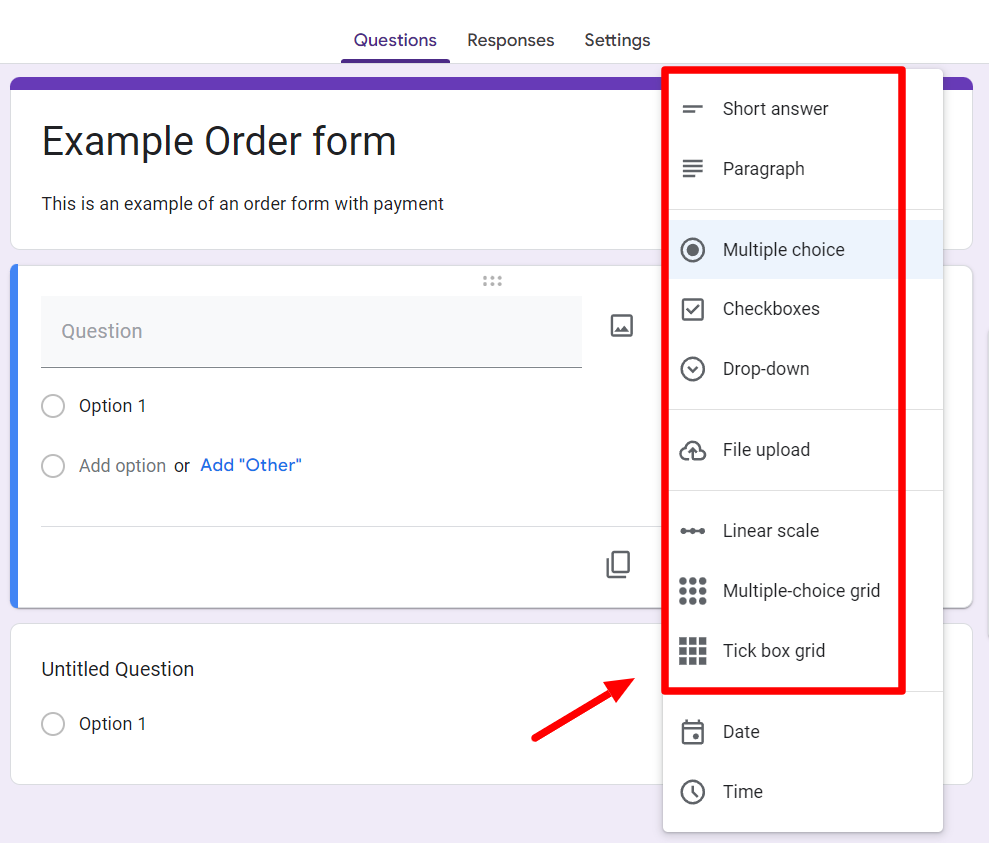The height and width of the screenshot is (843, 989).
Task: Select the Tick box grid question type
Action: pyautogui.click(x=774, y=650)
